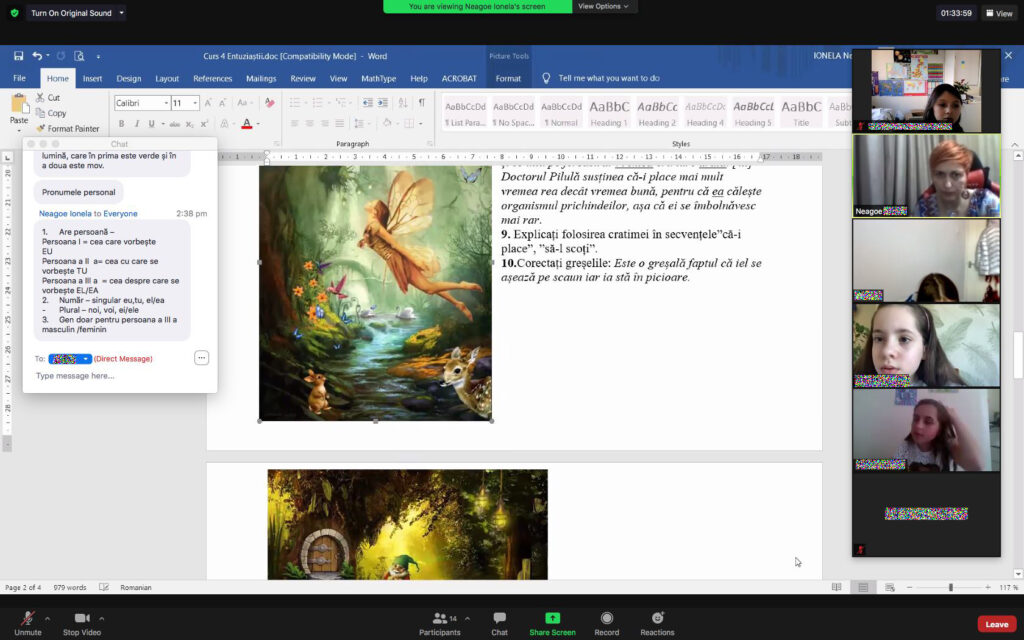Viewport: 1024px width, 640px height.
Task: Expand audio options arrow next to Unmute
Action: click(47, 618)
